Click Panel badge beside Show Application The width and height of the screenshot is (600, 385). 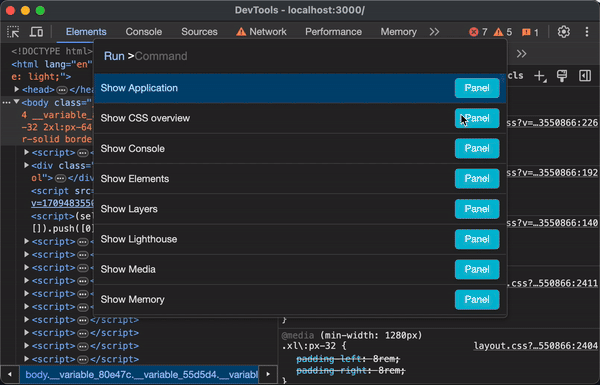(x=477, y=88)
